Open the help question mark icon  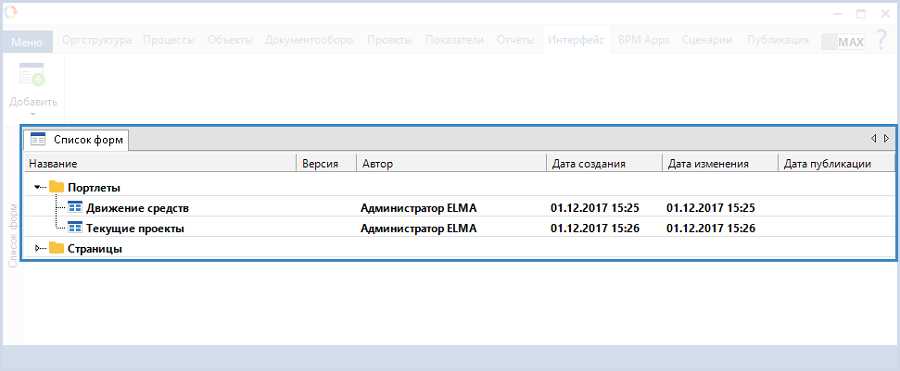(881, 40)
